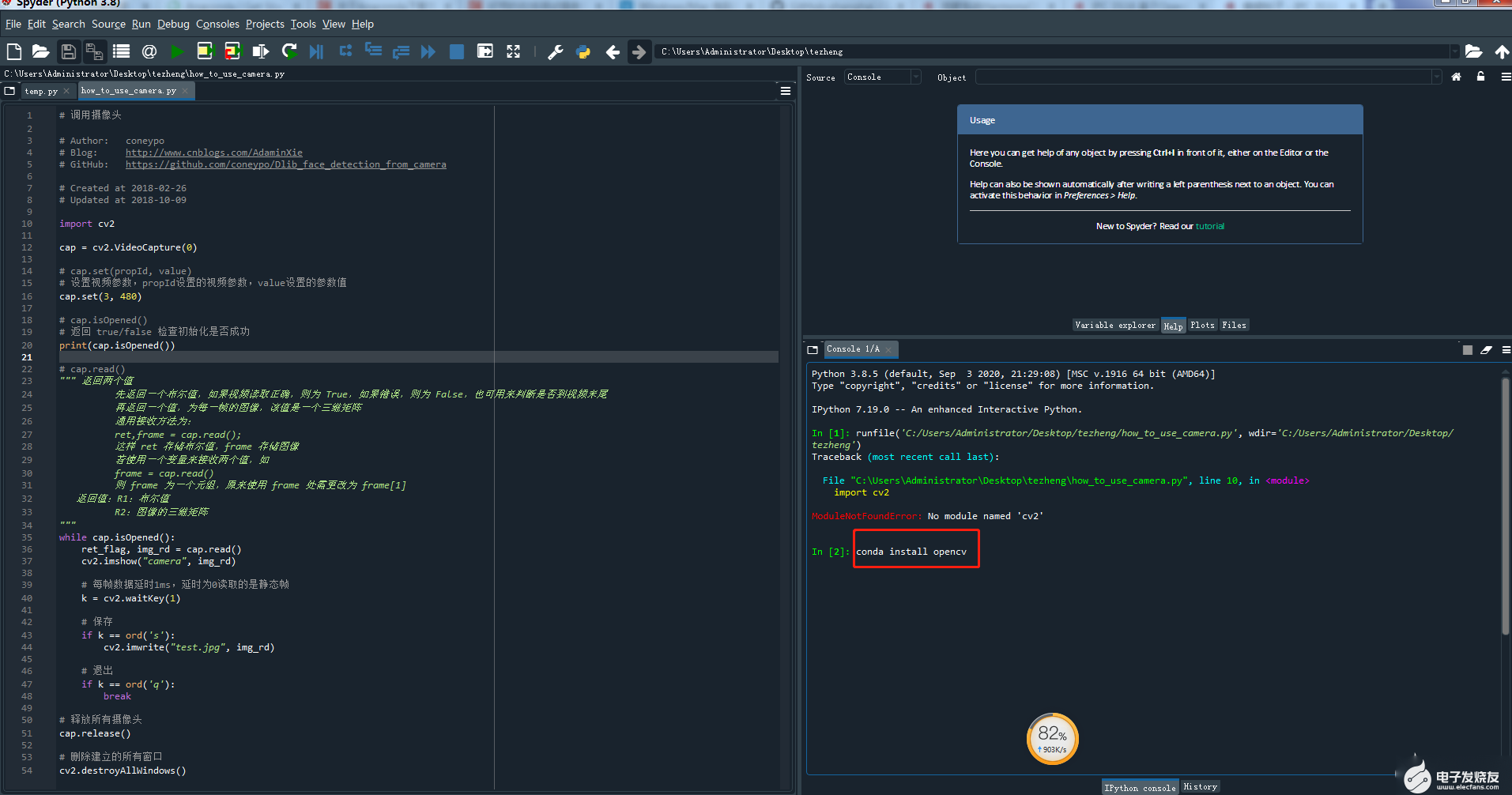1512x795 pixels.
Task: Browse for a working directory
Action: tap(1473, 52)
